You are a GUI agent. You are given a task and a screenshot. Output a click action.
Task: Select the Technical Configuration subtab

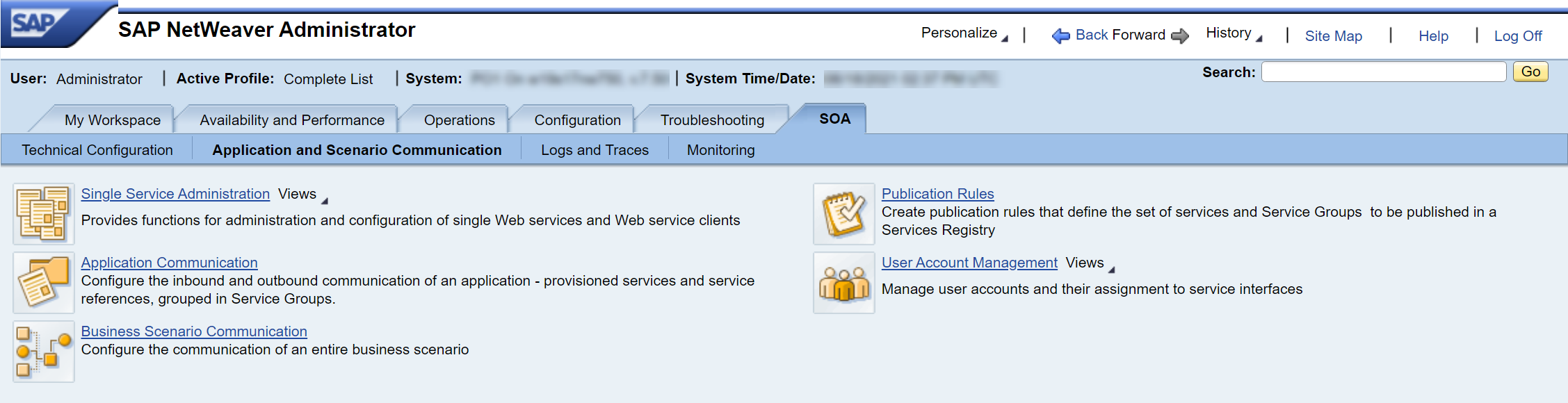click(97, 150)
